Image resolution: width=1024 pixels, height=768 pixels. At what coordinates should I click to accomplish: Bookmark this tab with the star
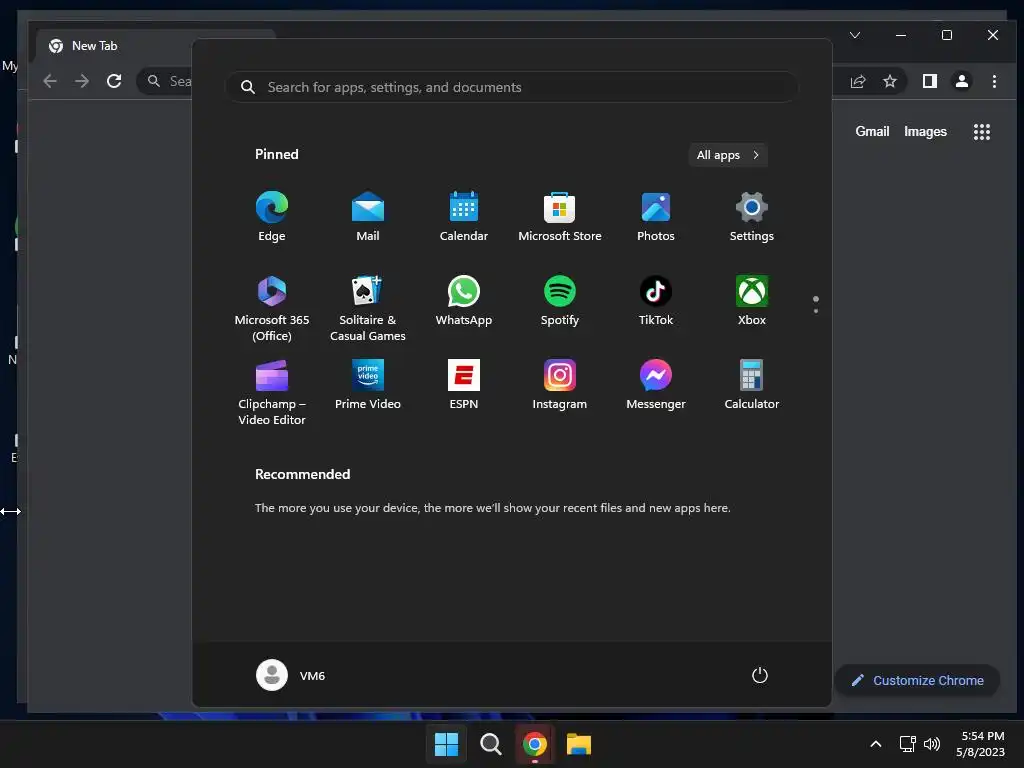point(889,81)
